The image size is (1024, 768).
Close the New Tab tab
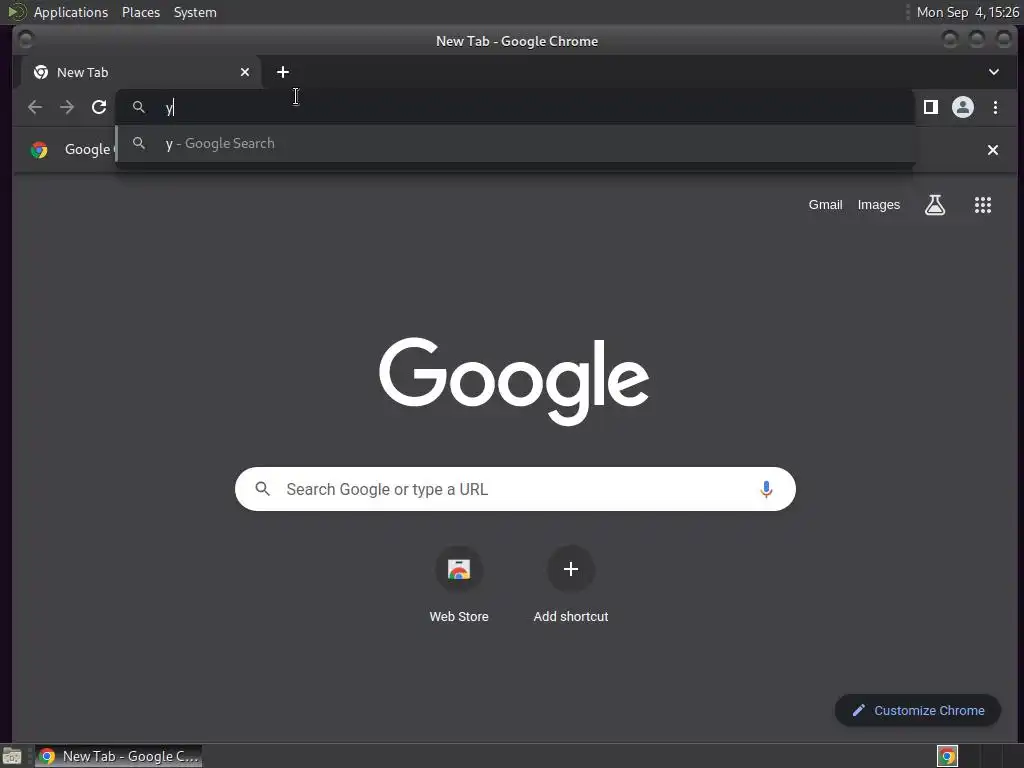tap(245, 72)
